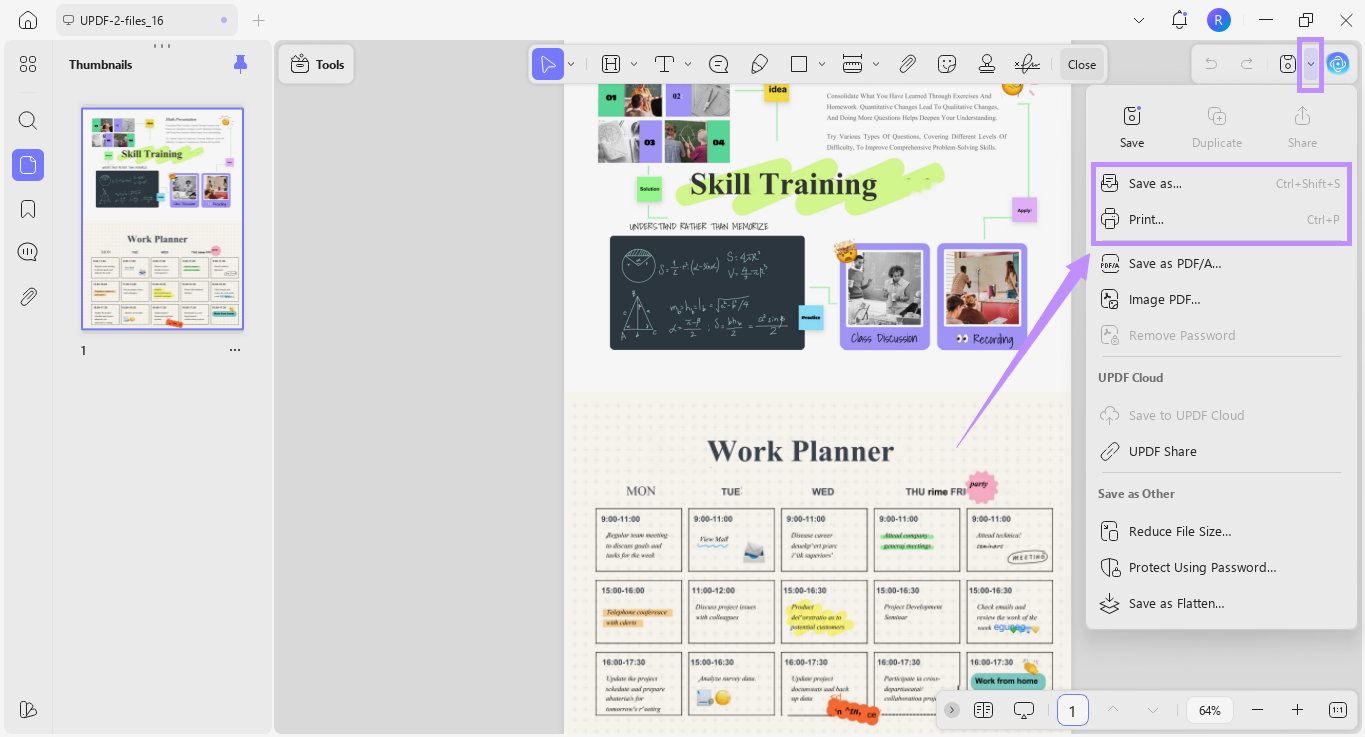Open the comments panel in the sidebar
The width and height of the screenshot is (1365, 737).
27,251
